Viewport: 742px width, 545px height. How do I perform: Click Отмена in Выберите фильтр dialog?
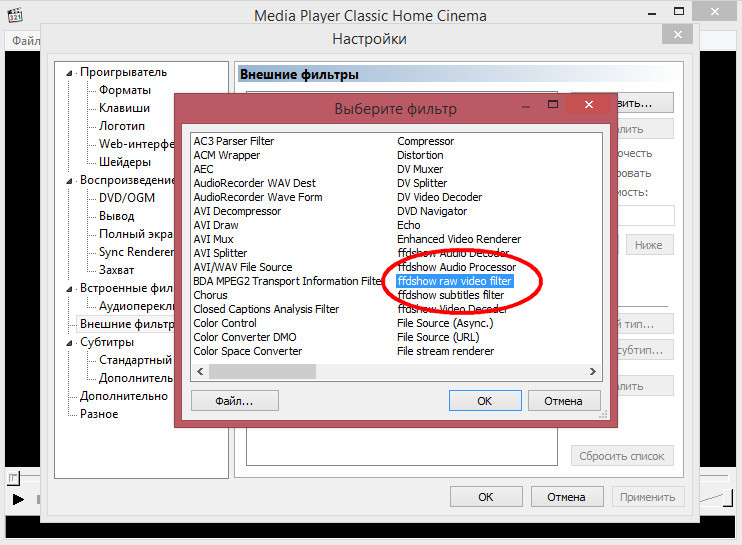click(564, 401)
